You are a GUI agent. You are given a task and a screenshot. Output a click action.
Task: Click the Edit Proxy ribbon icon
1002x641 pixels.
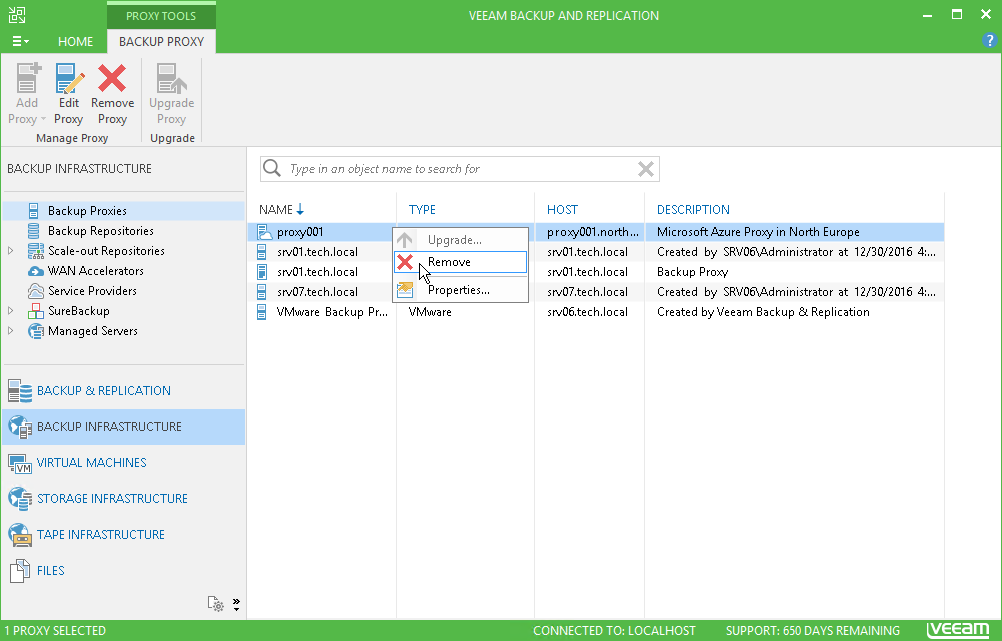tap(69, 78)
